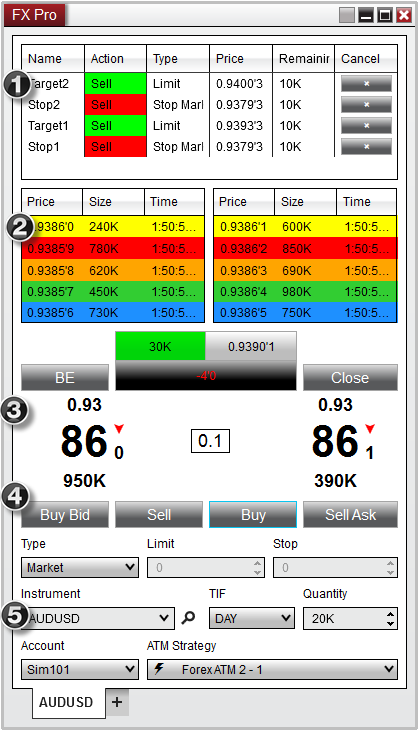Open the TIF dropdown showing DAY

pyautogui.click(x=252, y=618)
